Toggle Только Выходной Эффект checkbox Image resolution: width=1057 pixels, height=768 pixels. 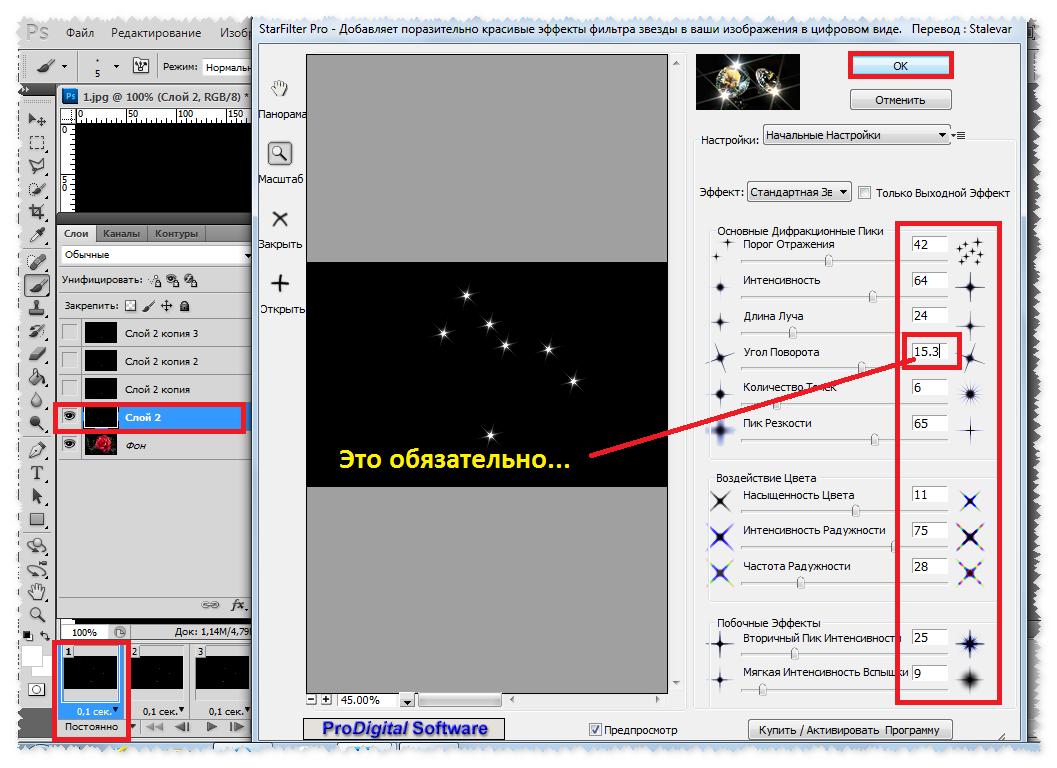(864, 193)
